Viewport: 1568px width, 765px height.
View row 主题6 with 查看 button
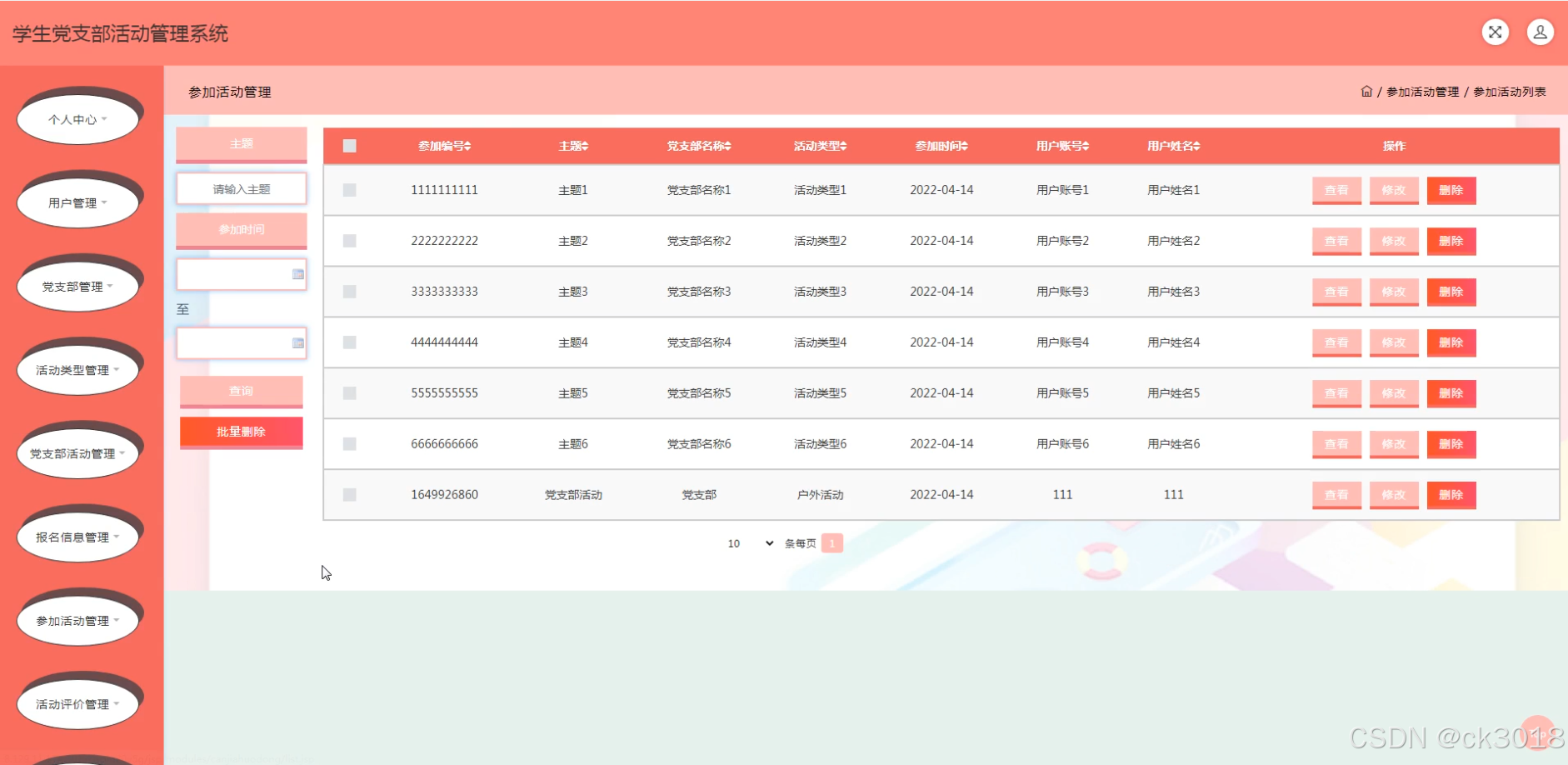pyautogui.click(x=1336, y=444)
